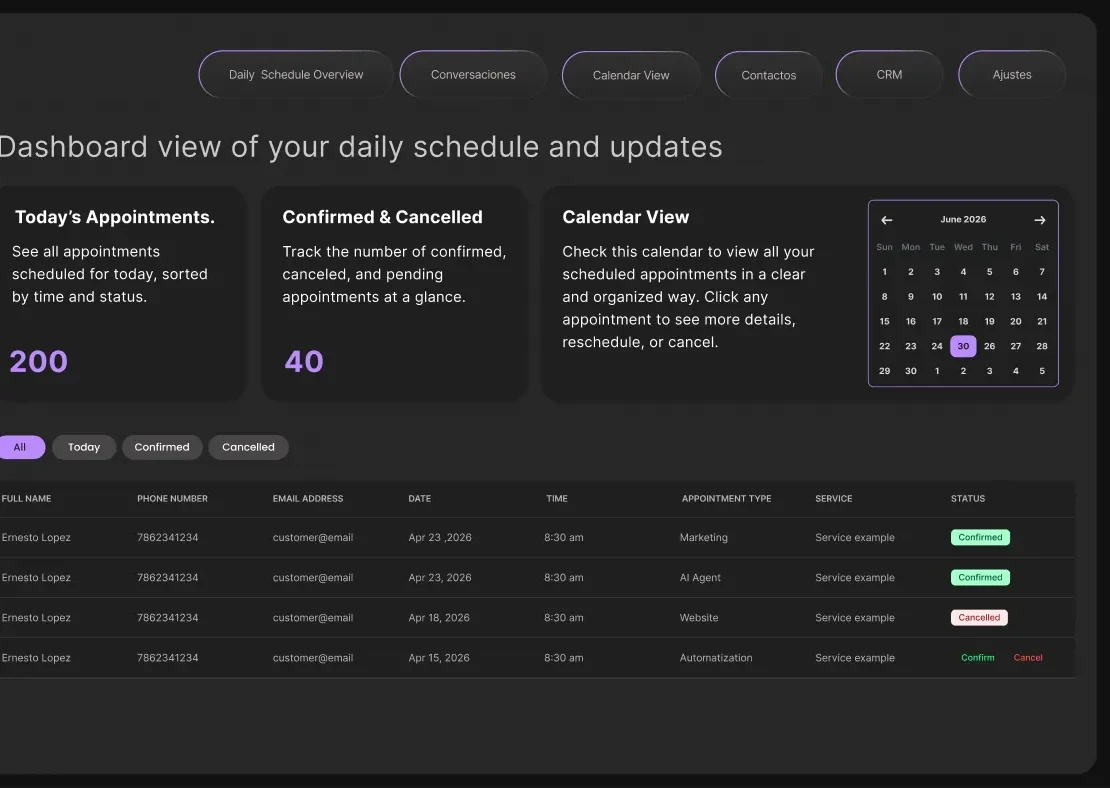Image resolution: width=1110 pixels, height=788 pixels.
Task: Click the green Confirm link for Automatization row
Action: tap(978, 658)
